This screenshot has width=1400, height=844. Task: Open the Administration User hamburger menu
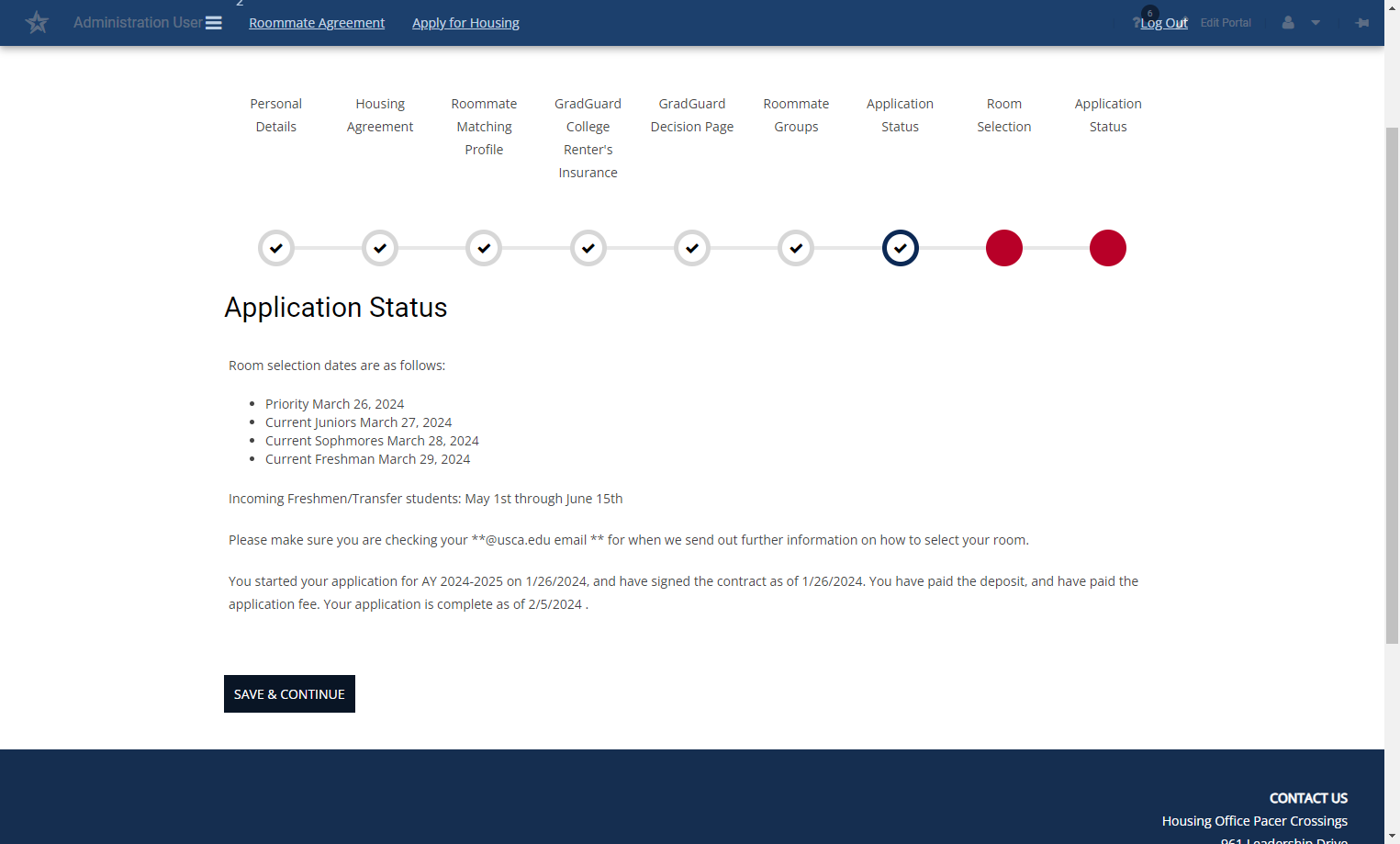(x=214, y=23)
